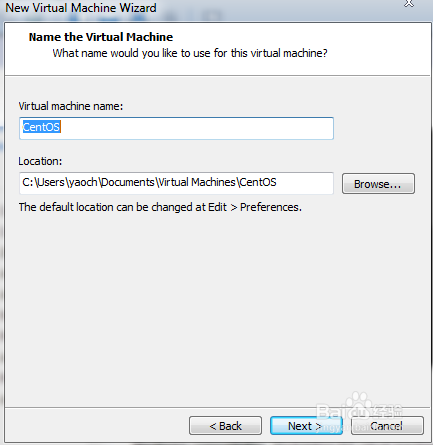Open the Browse... folder picker
The height and width of the screenshot is (445, 433).
coord(378,183)
